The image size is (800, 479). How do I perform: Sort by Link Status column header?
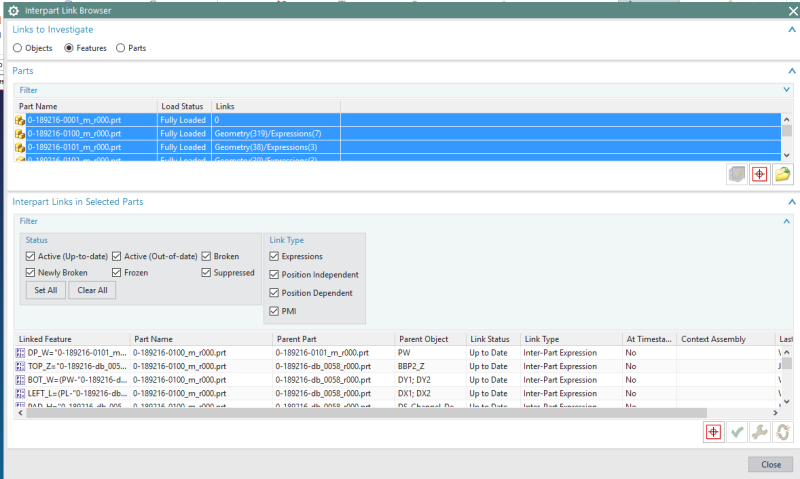click(x=493, y=339)
